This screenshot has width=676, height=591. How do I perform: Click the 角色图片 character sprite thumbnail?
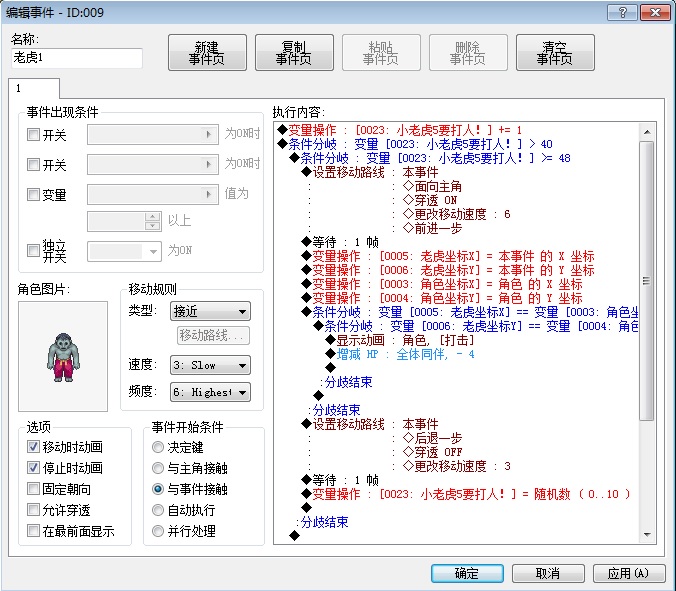63,356
